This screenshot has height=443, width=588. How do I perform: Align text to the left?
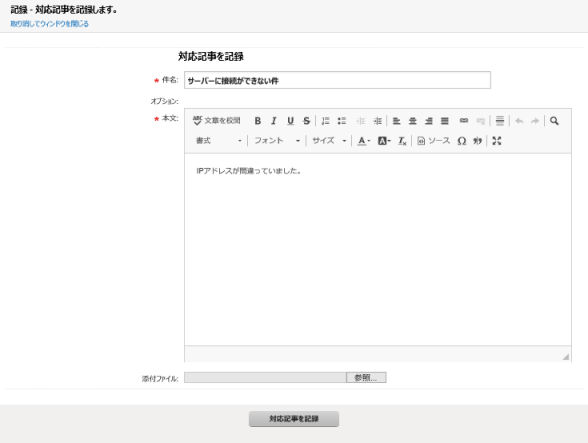click(396, 121)
